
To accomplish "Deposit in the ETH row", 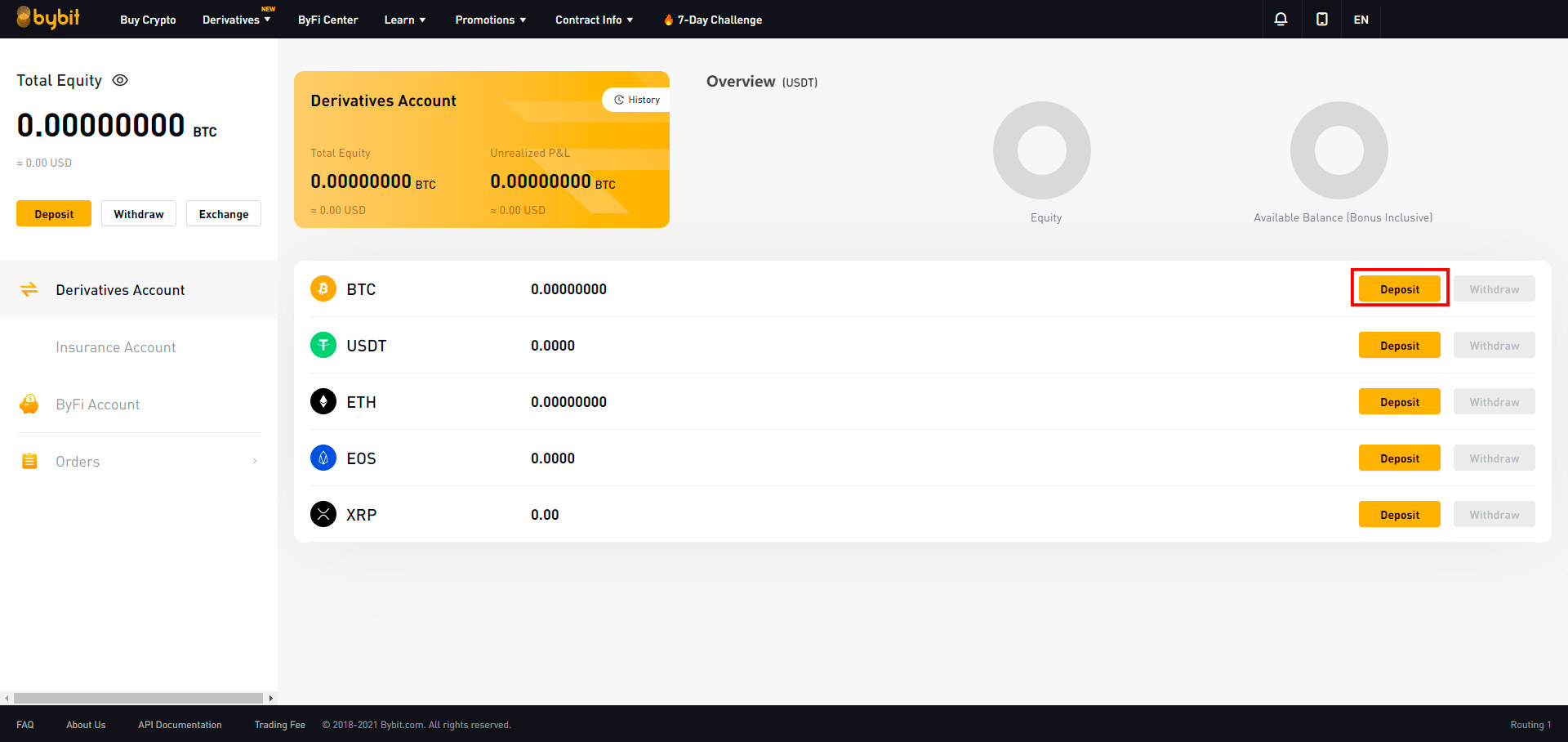I will [1400, 401].
